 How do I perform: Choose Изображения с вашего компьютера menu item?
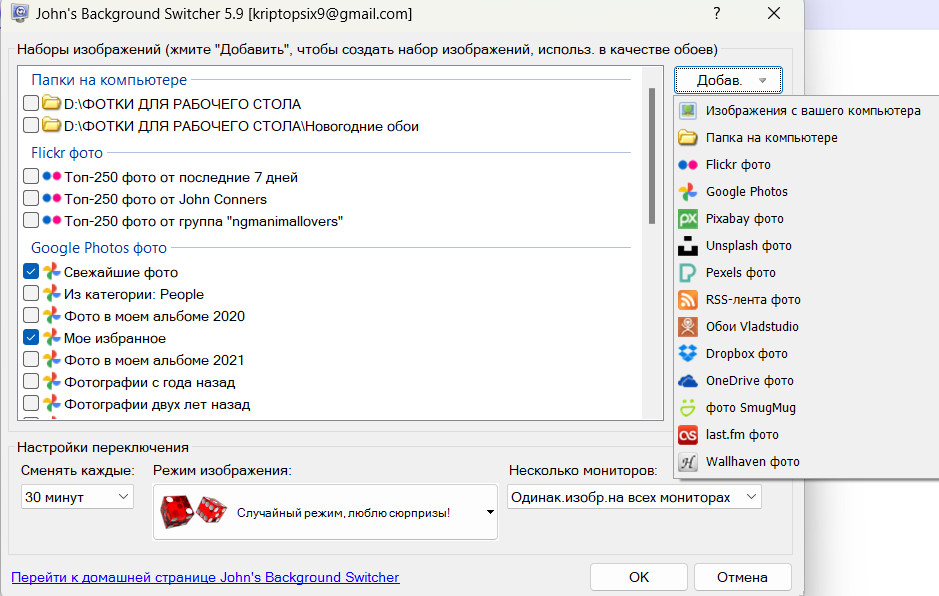pyautogui.click(x=806, y=111)
